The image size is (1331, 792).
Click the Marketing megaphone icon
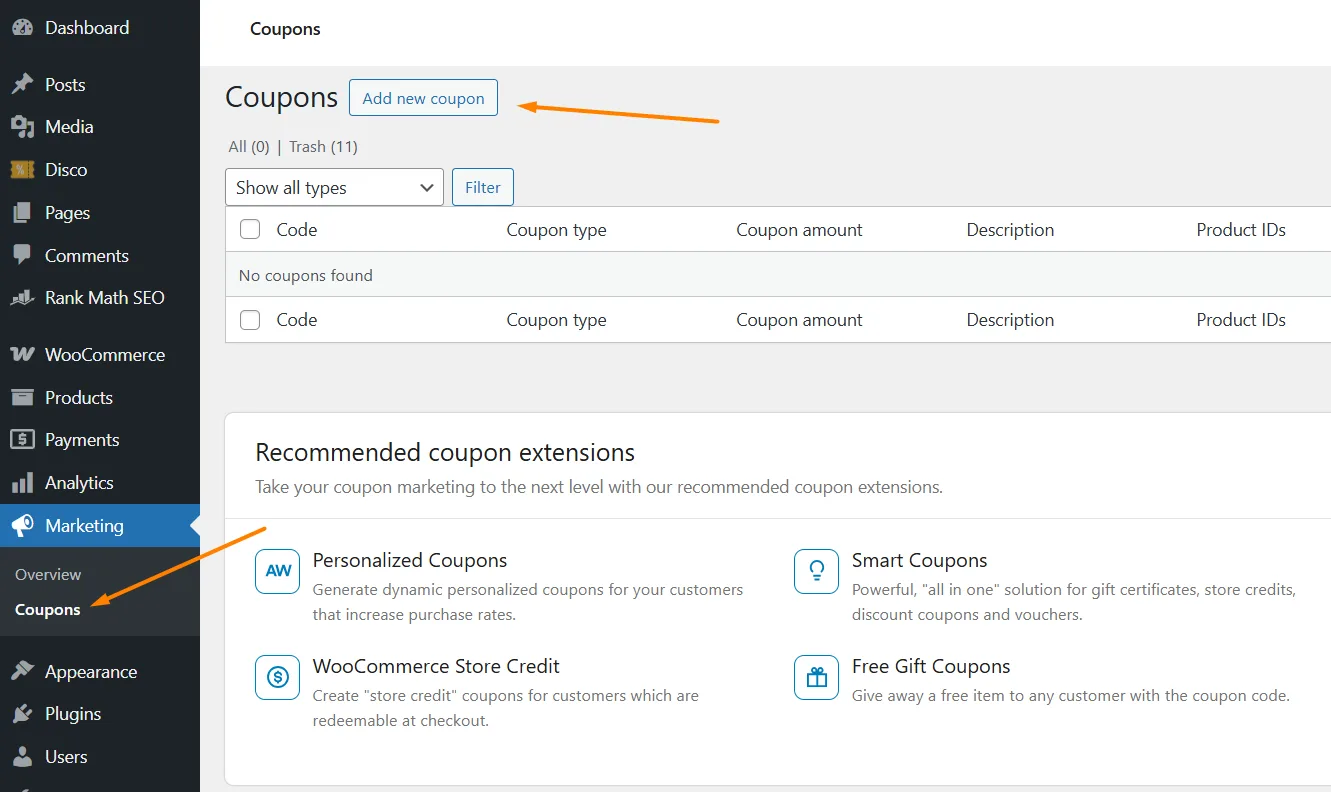tap(22, 526)
